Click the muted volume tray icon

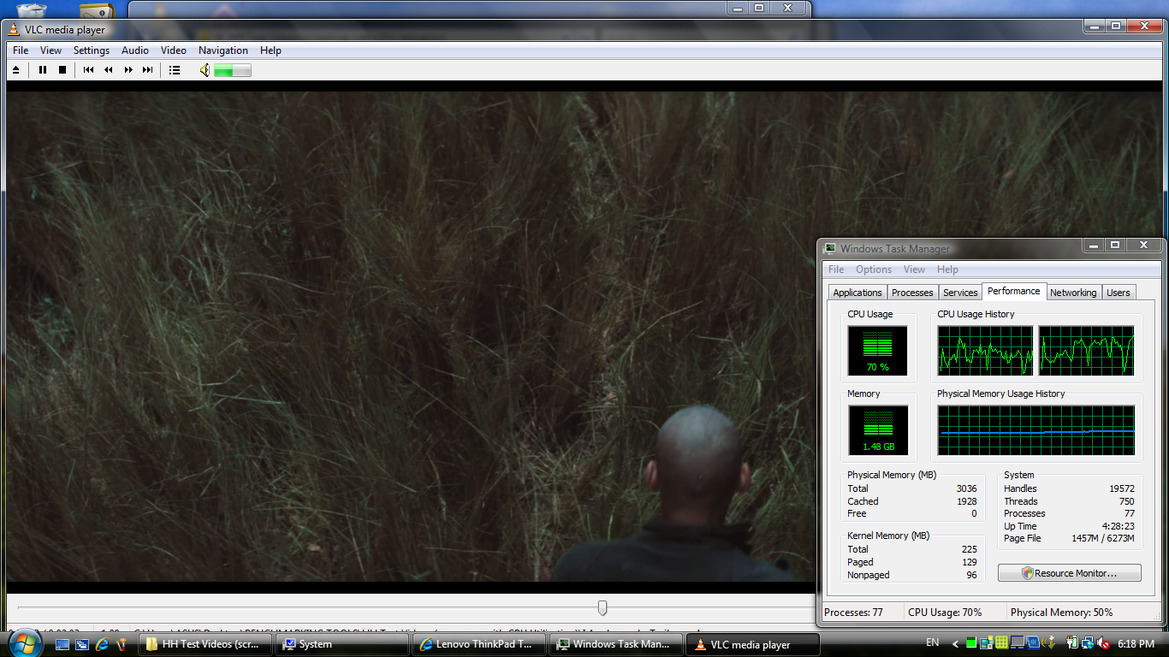pyautogui.click(x=1103, y=643)
